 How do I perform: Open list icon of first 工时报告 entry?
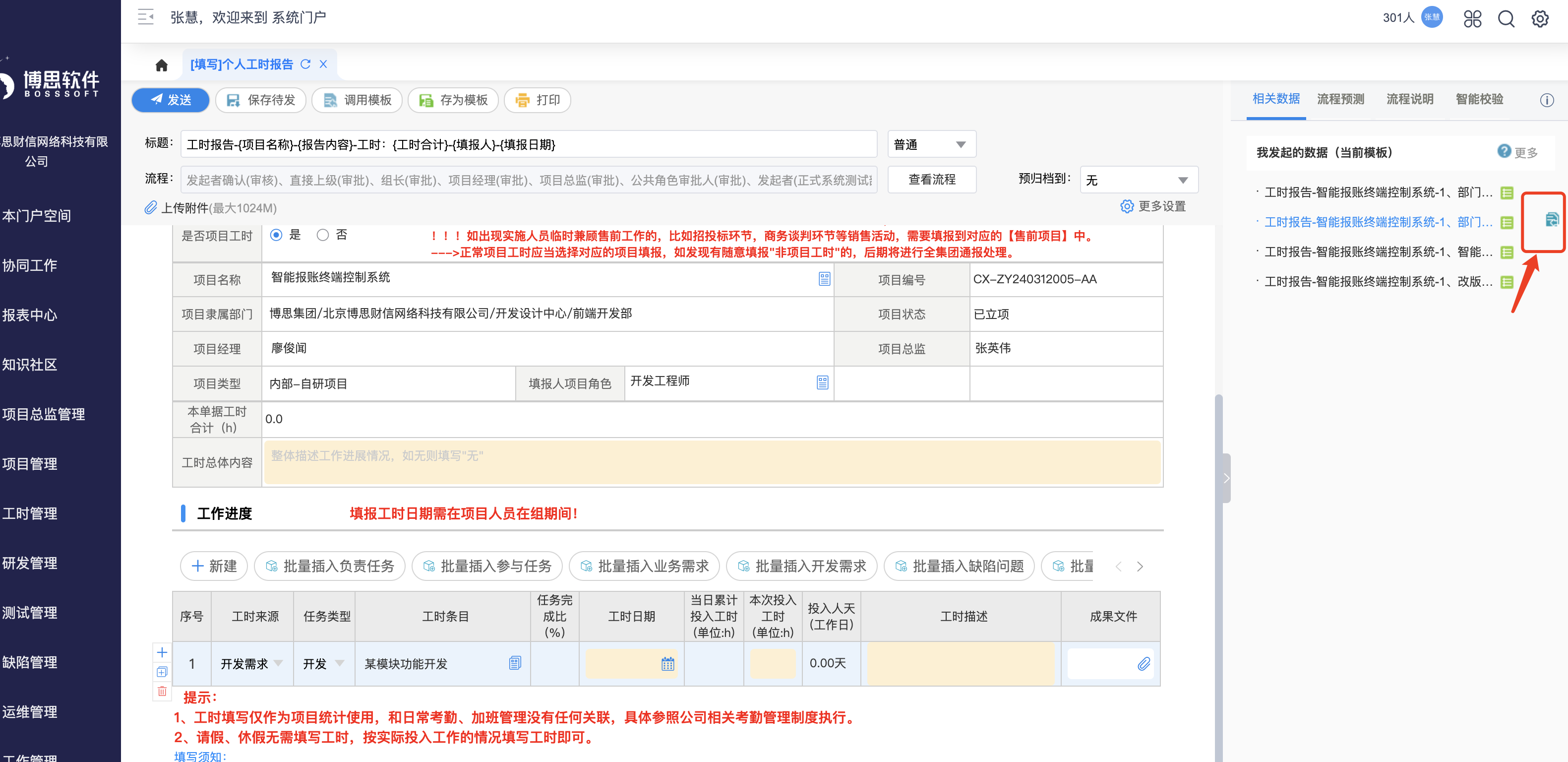tap(1507, 193)
